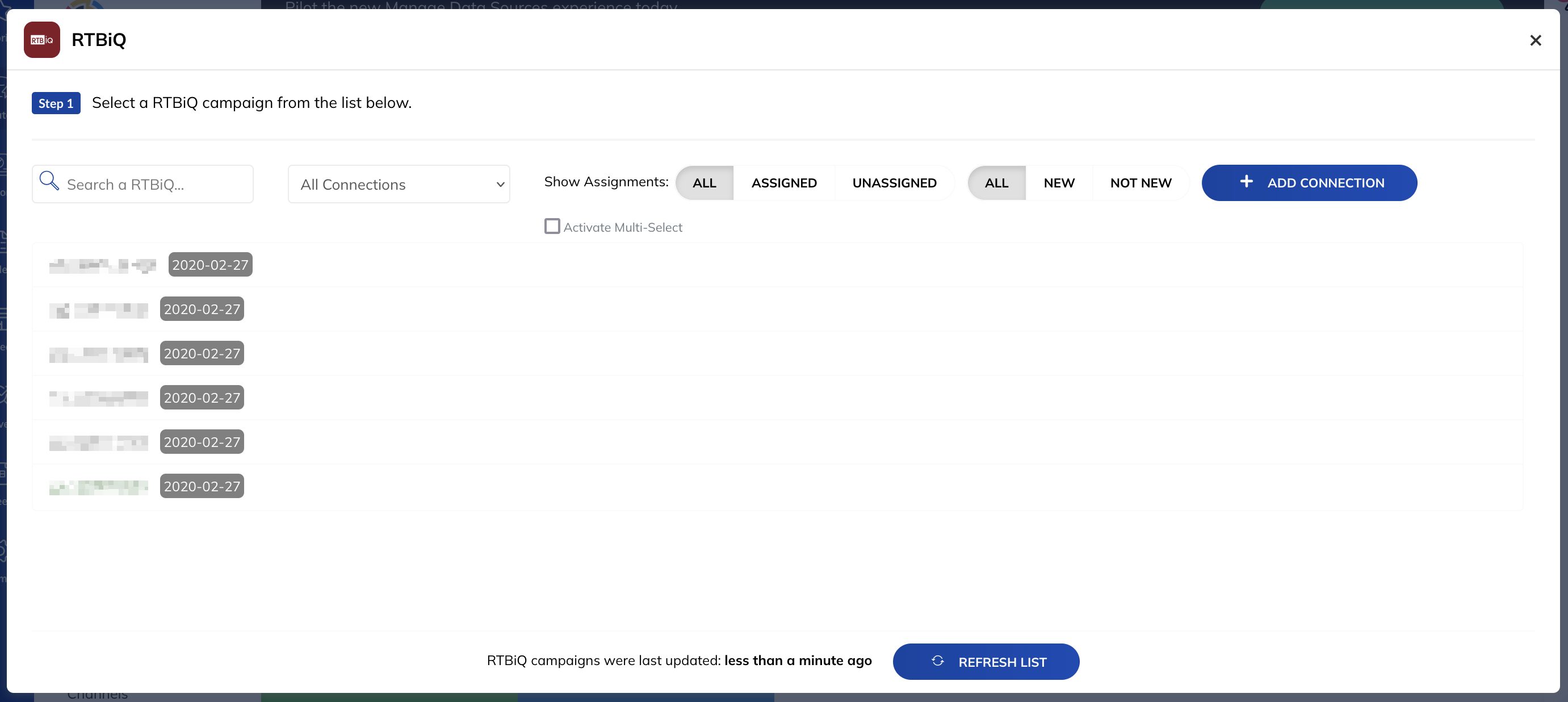The height and width of the screenshot is (702, 1568).
Task: Click the ADD CONNECTION button
Action: (1309, 183)
